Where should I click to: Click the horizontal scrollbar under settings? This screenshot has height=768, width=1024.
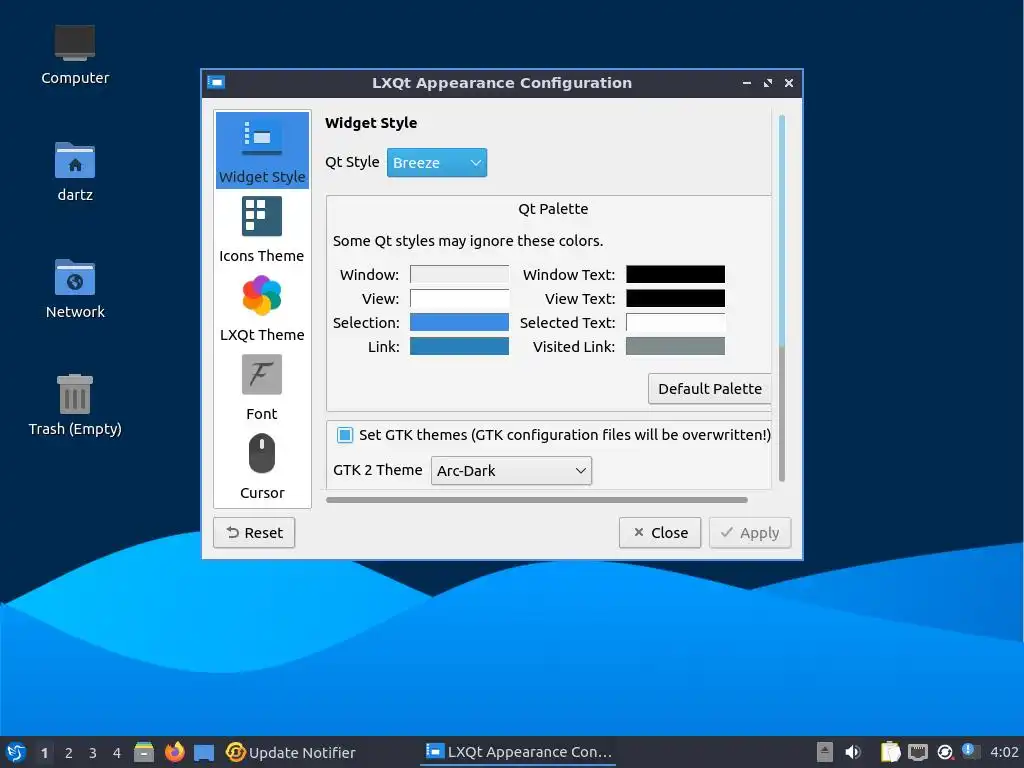(537, 500)
